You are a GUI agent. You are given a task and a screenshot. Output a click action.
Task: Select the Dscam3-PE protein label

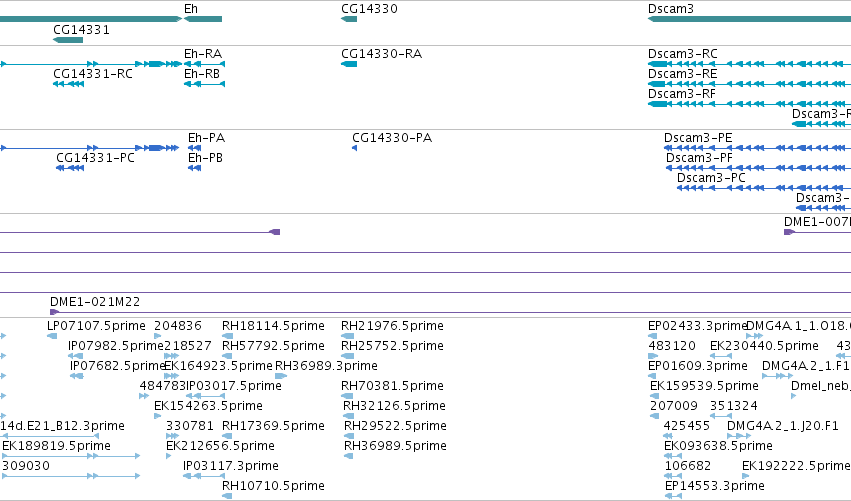(x=698, y=138)
